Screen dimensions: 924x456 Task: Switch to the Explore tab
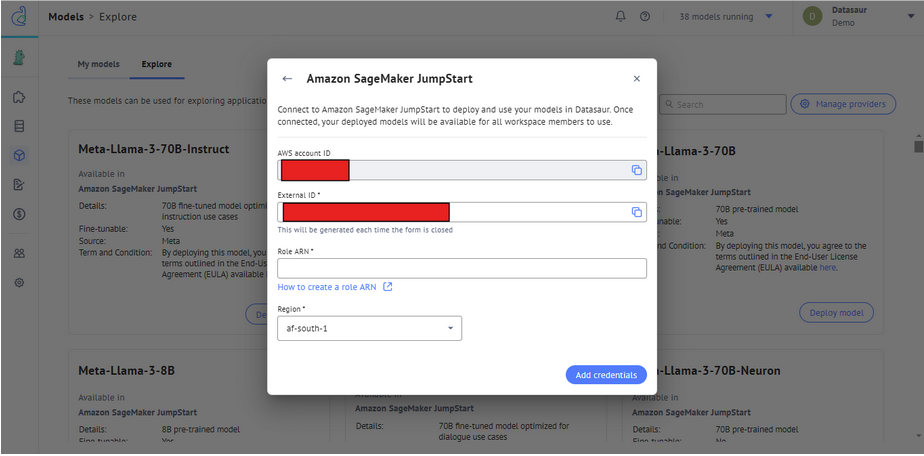point(156,64)
